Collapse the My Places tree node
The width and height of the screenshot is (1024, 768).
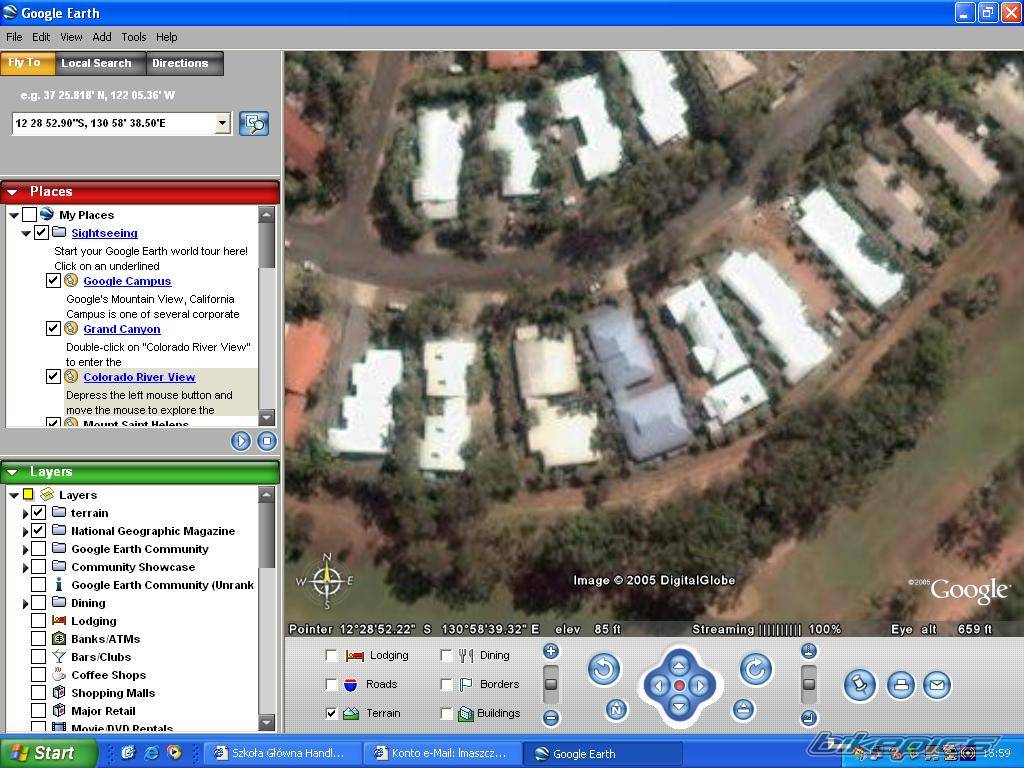coord(14,215)
